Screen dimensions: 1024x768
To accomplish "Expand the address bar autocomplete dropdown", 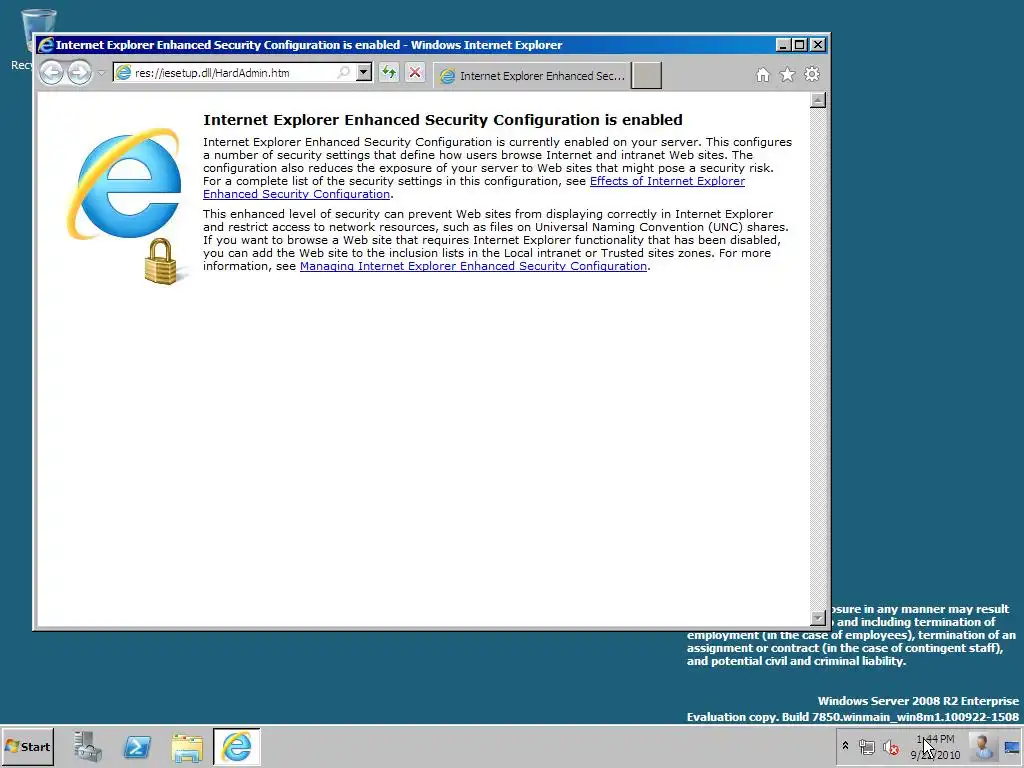I will [364, 72].
